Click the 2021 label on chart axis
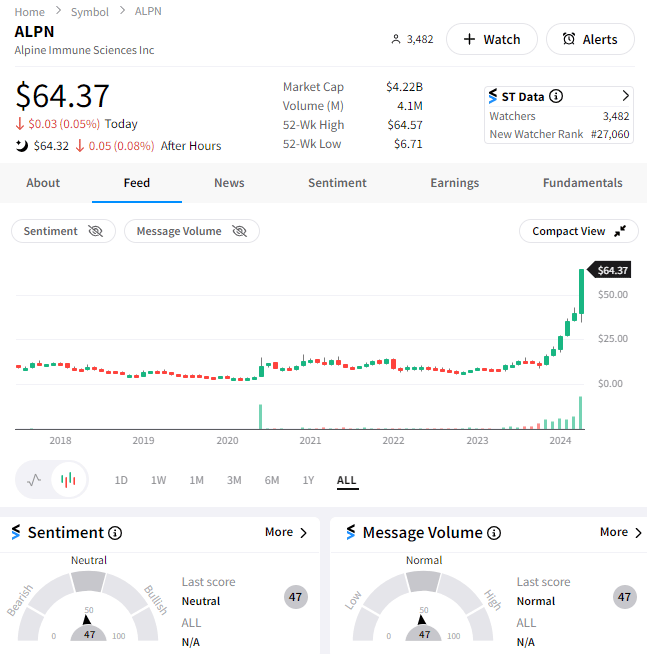 pyautogui.click(x=310, y=440)
